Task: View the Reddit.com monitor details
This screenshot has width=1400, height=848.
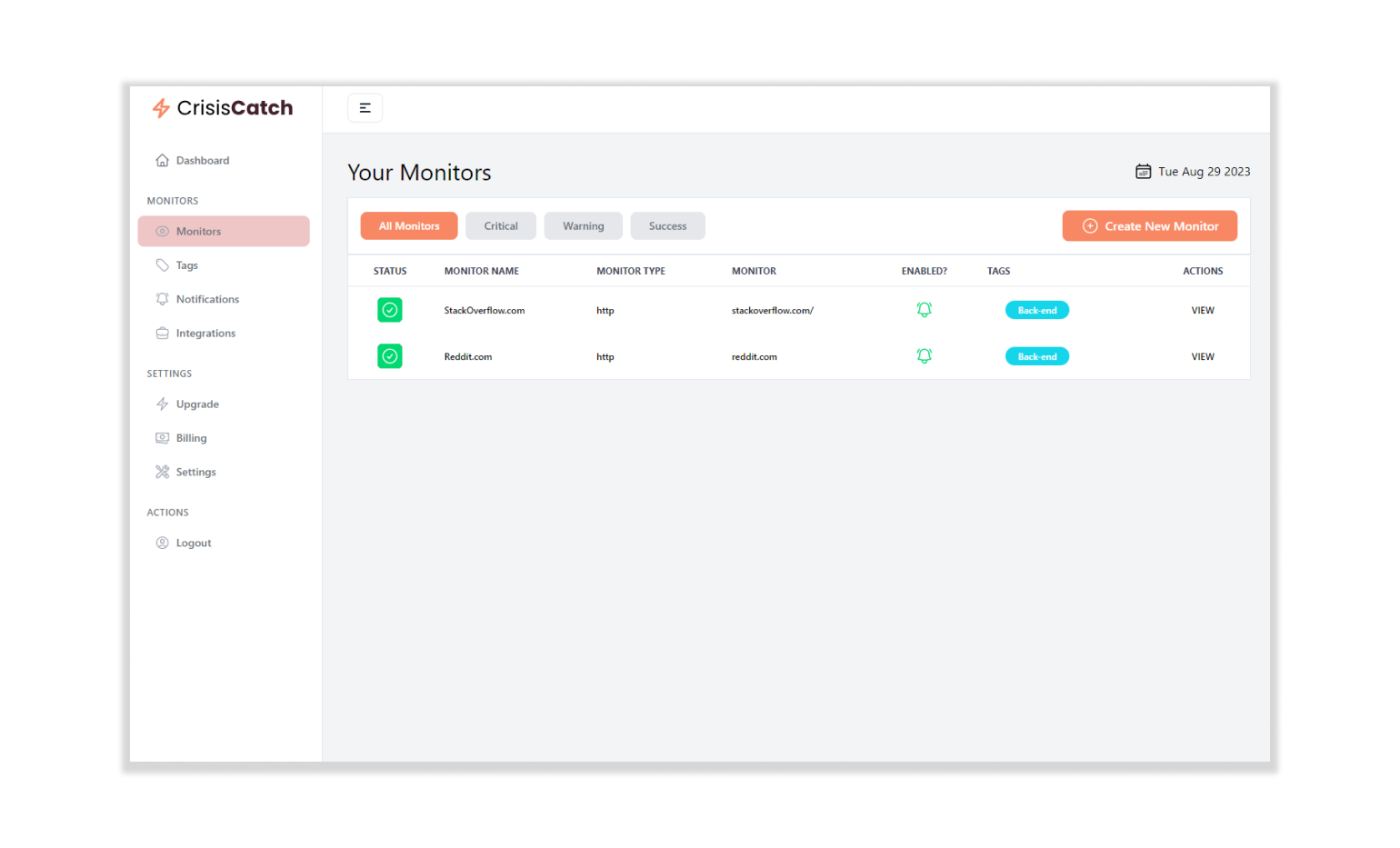Action: 1202,357
